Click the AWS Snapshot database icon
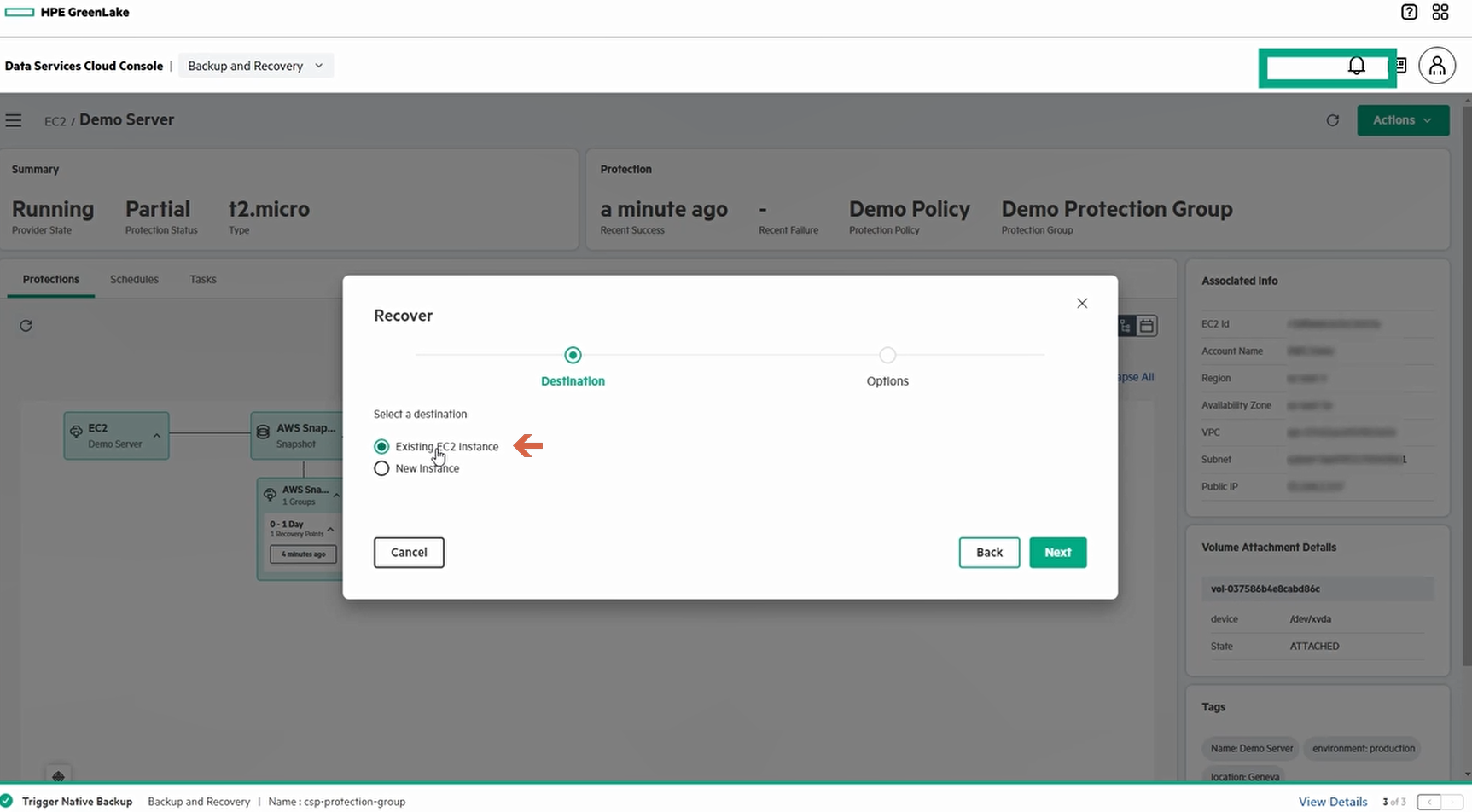 point(264,432)
